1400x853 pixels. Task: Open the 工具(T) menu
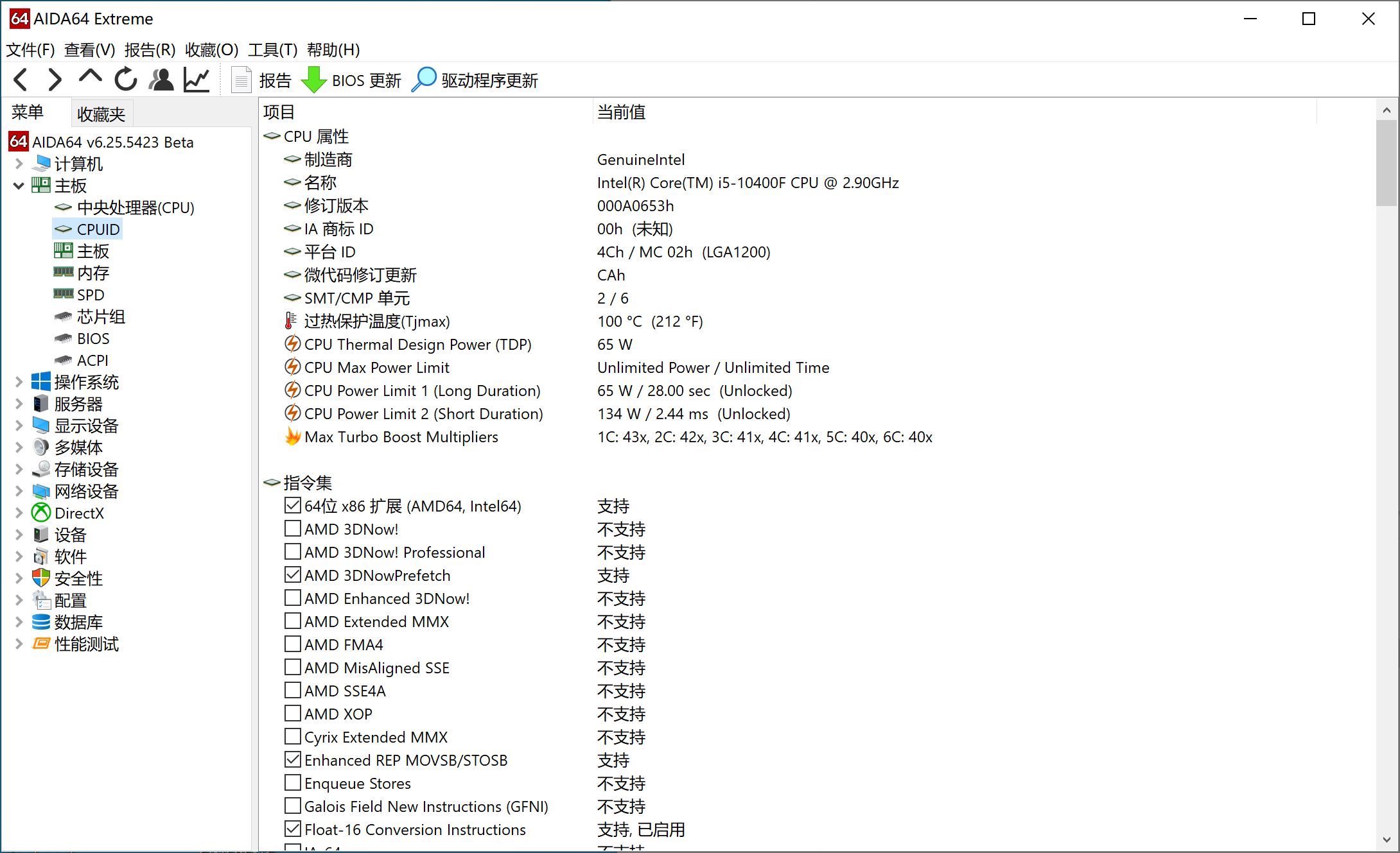click(272, 49)
